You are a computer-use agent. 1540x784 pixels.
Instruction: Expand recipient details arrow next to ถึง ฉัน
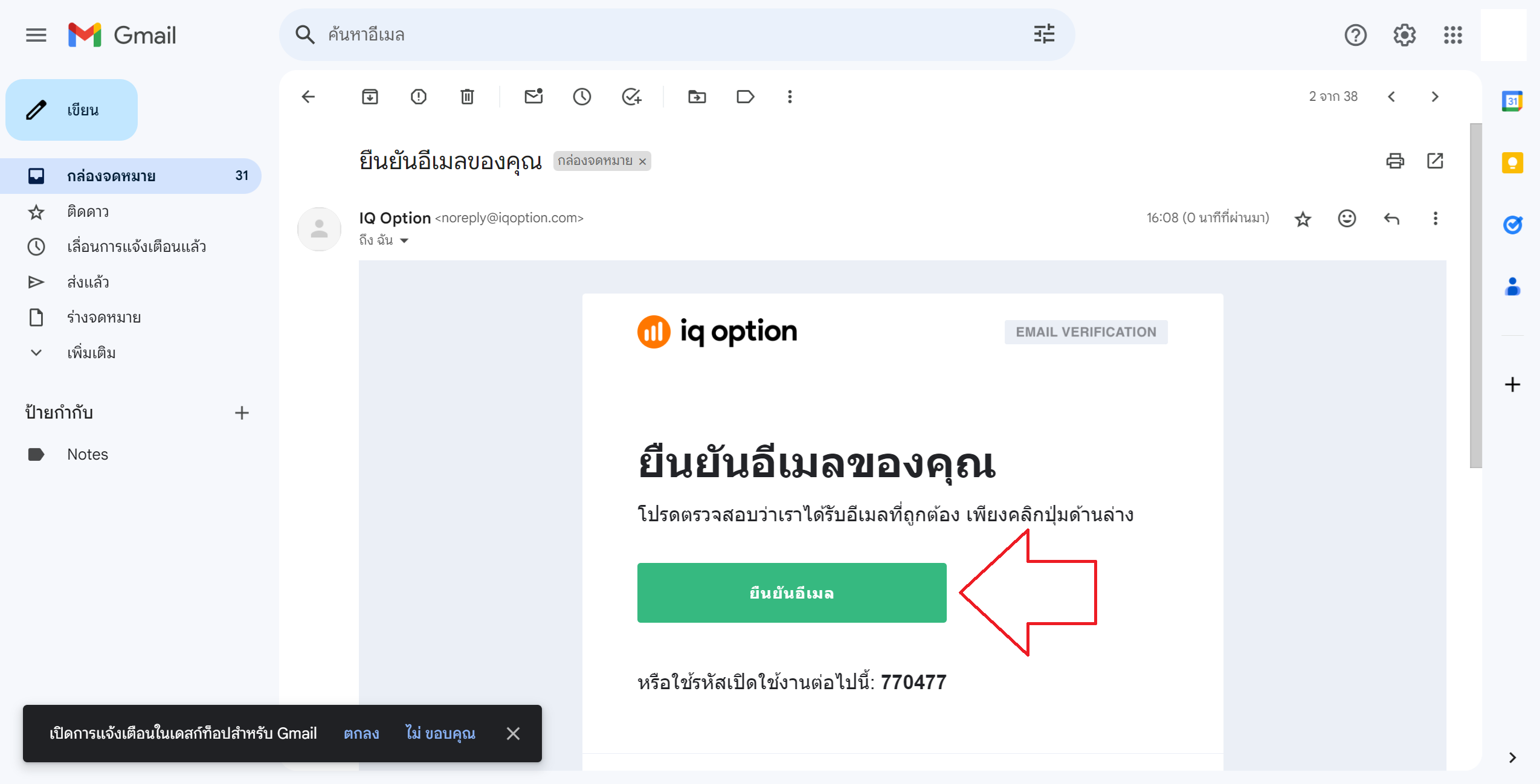(x=404, y=240)
